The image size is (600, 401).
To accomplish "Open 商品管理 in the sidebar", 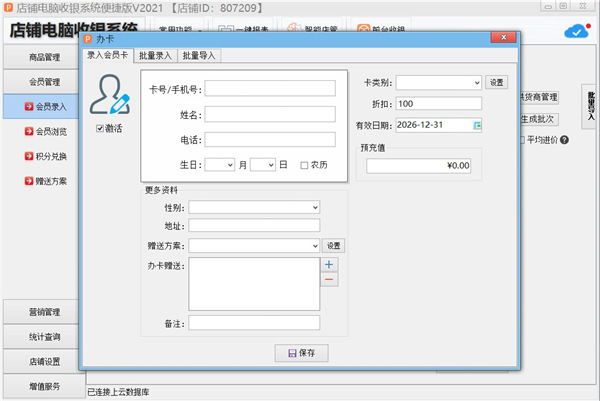I will tap(44, 57).
